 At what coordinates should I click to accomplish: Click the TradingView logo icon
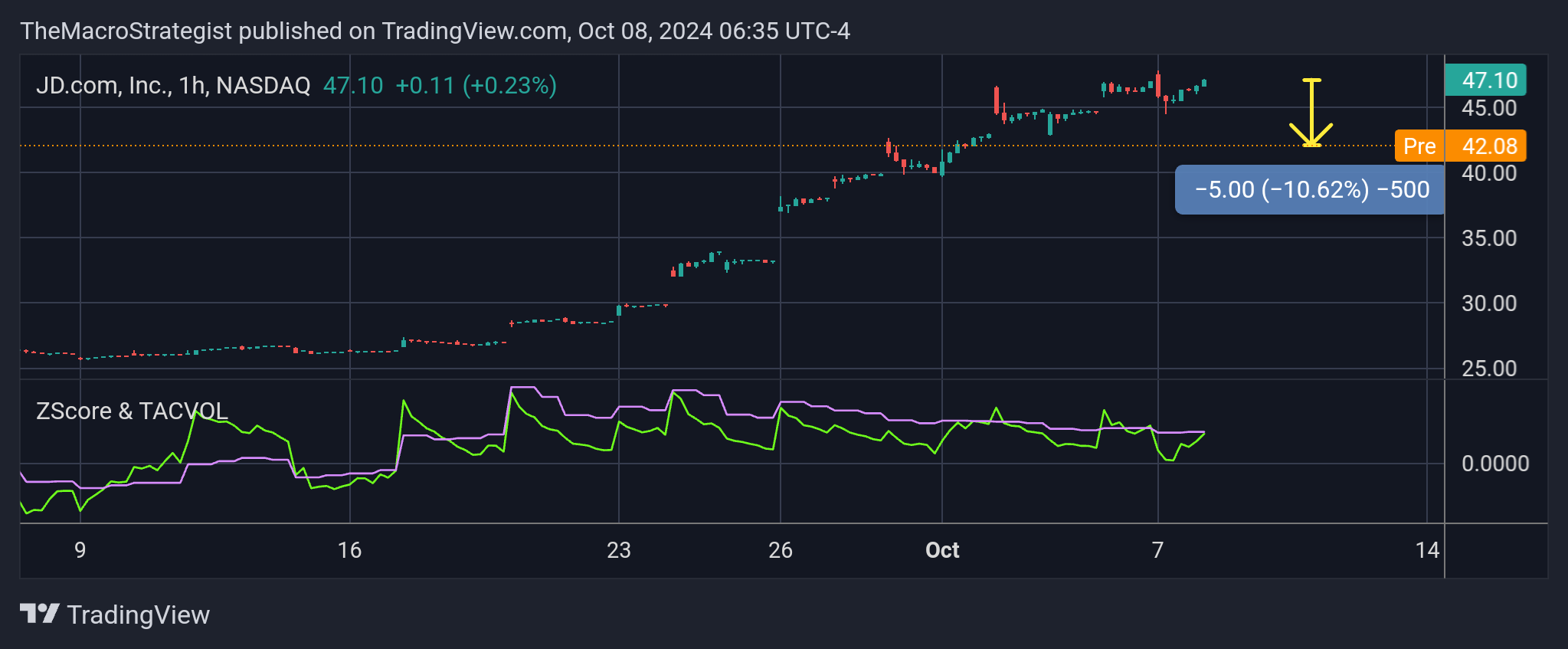pos(40,614)
